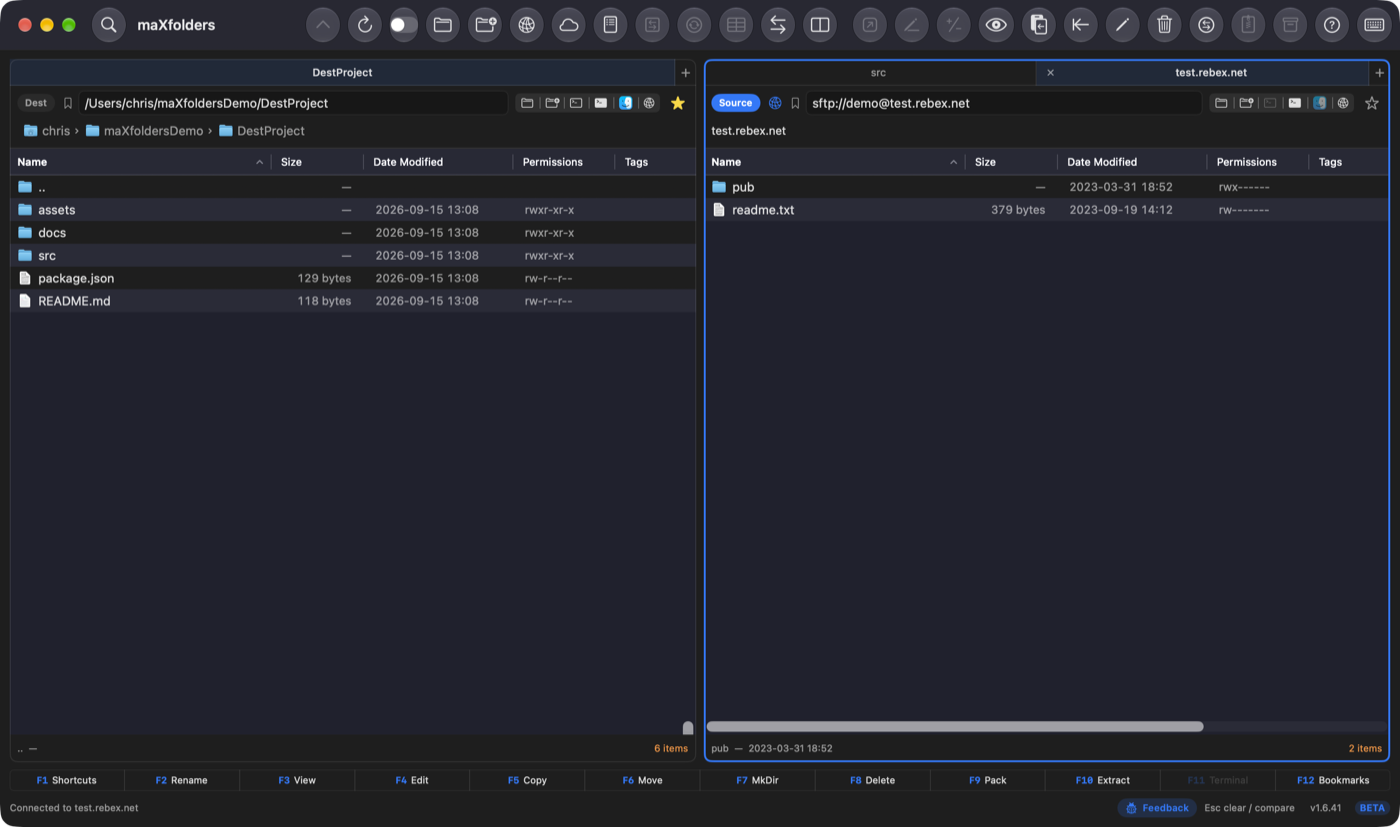Screen dimensions: 1400x827
Task: Select the pub folder in right pane
Action: [1047, 187]
